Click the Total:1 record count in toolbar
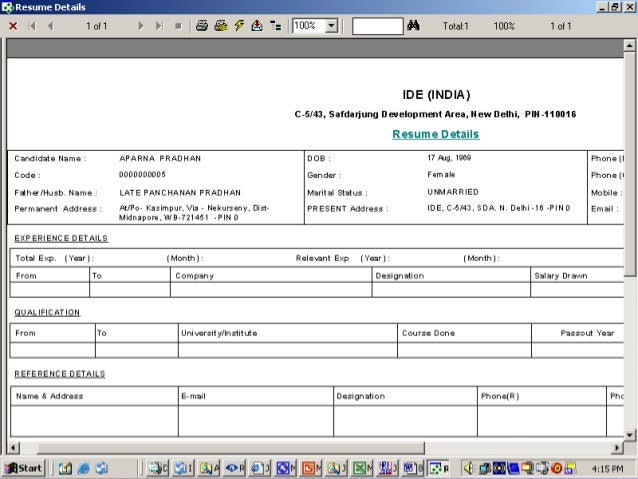Screen dimensions: 638x479 pyautogui.click(x=456, y=26)
